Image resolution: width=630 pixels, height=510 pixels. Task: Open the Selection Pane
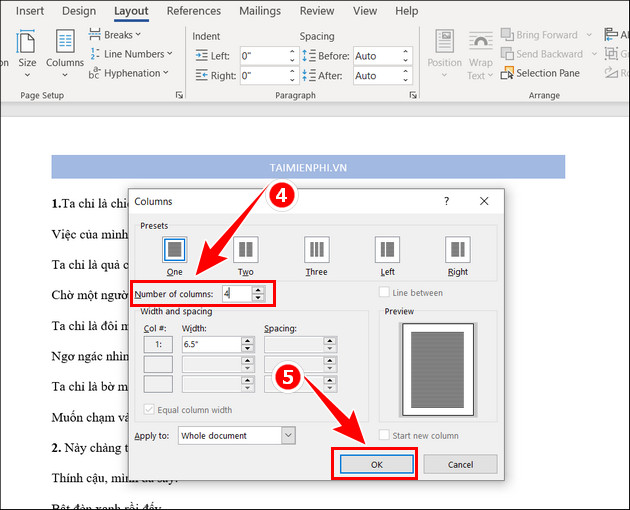pyautogui.click(x=540, y=73)
